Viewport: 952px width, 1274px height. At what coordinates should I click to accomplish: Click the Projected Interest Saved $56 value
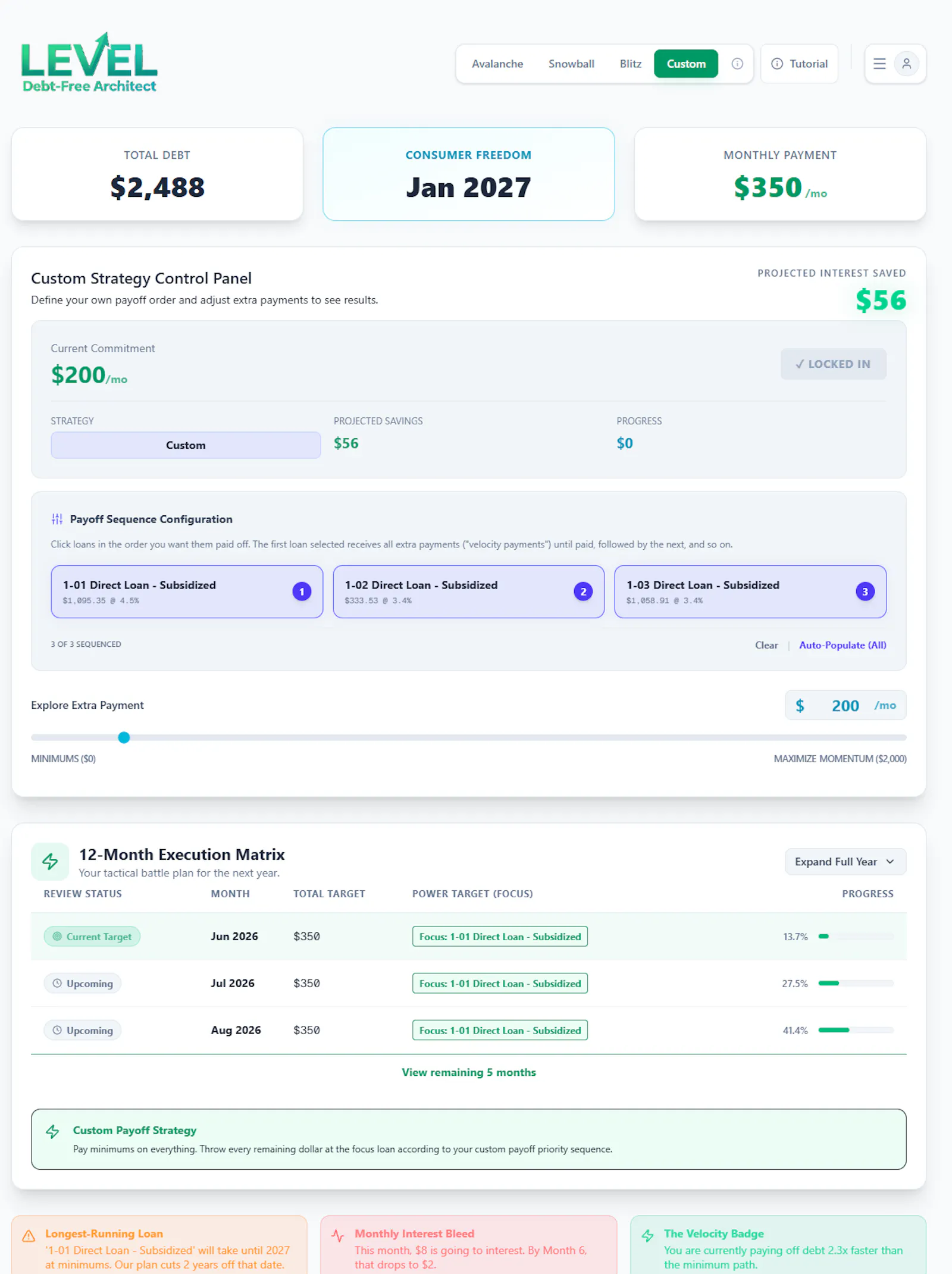pyautogui.click(x=881, y=300)
